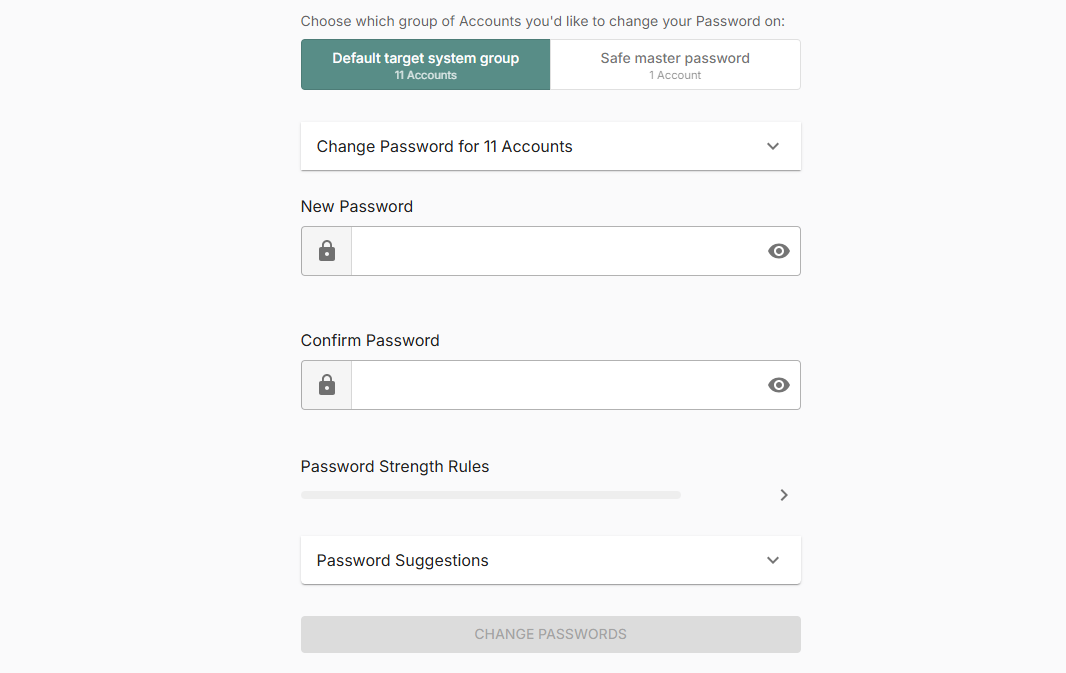Click the chevron on the Change Password accordion
The width and height of the screenshot is (1066, 673).
772,146
